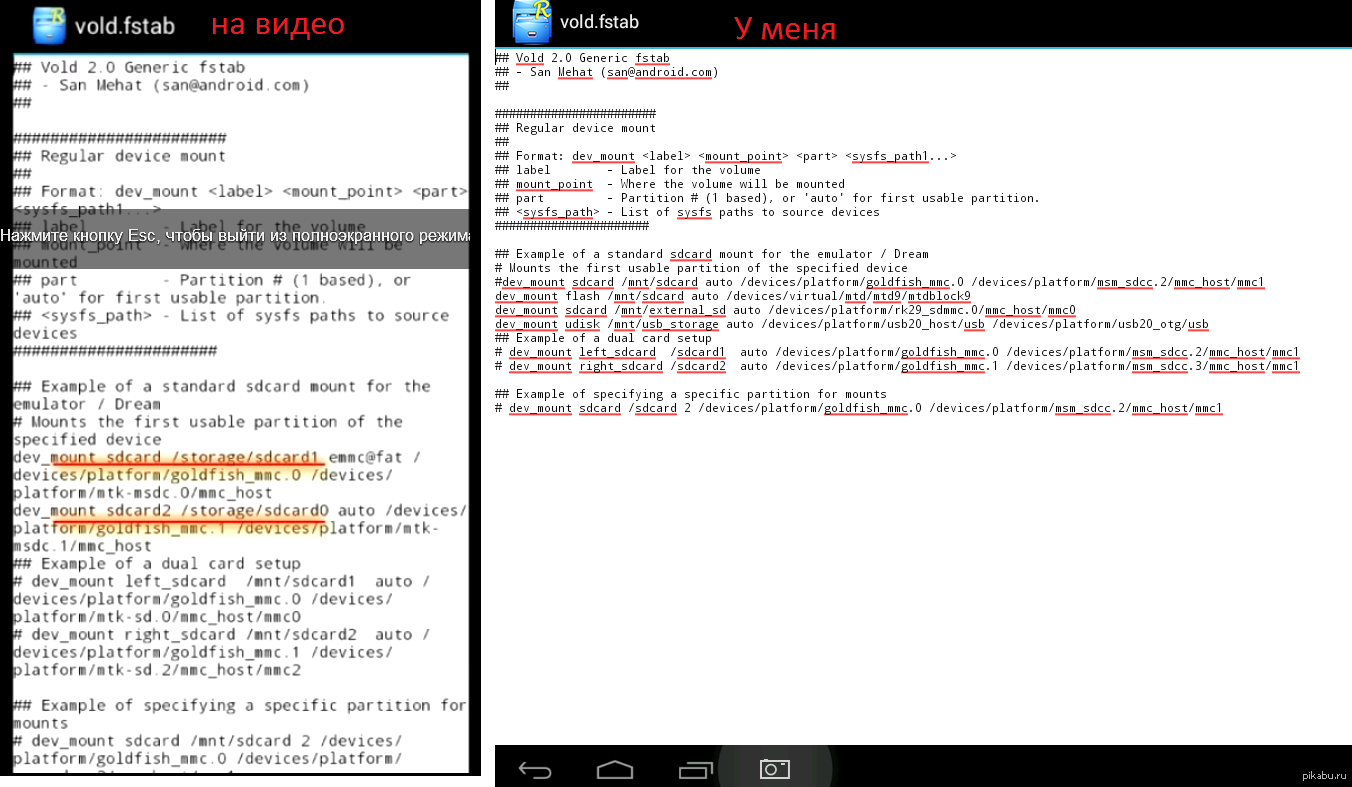The height and width of the screenshot is (787, 1352).
Task: Tap the Root Explorer icon in left panel
Action: [49, 25]
